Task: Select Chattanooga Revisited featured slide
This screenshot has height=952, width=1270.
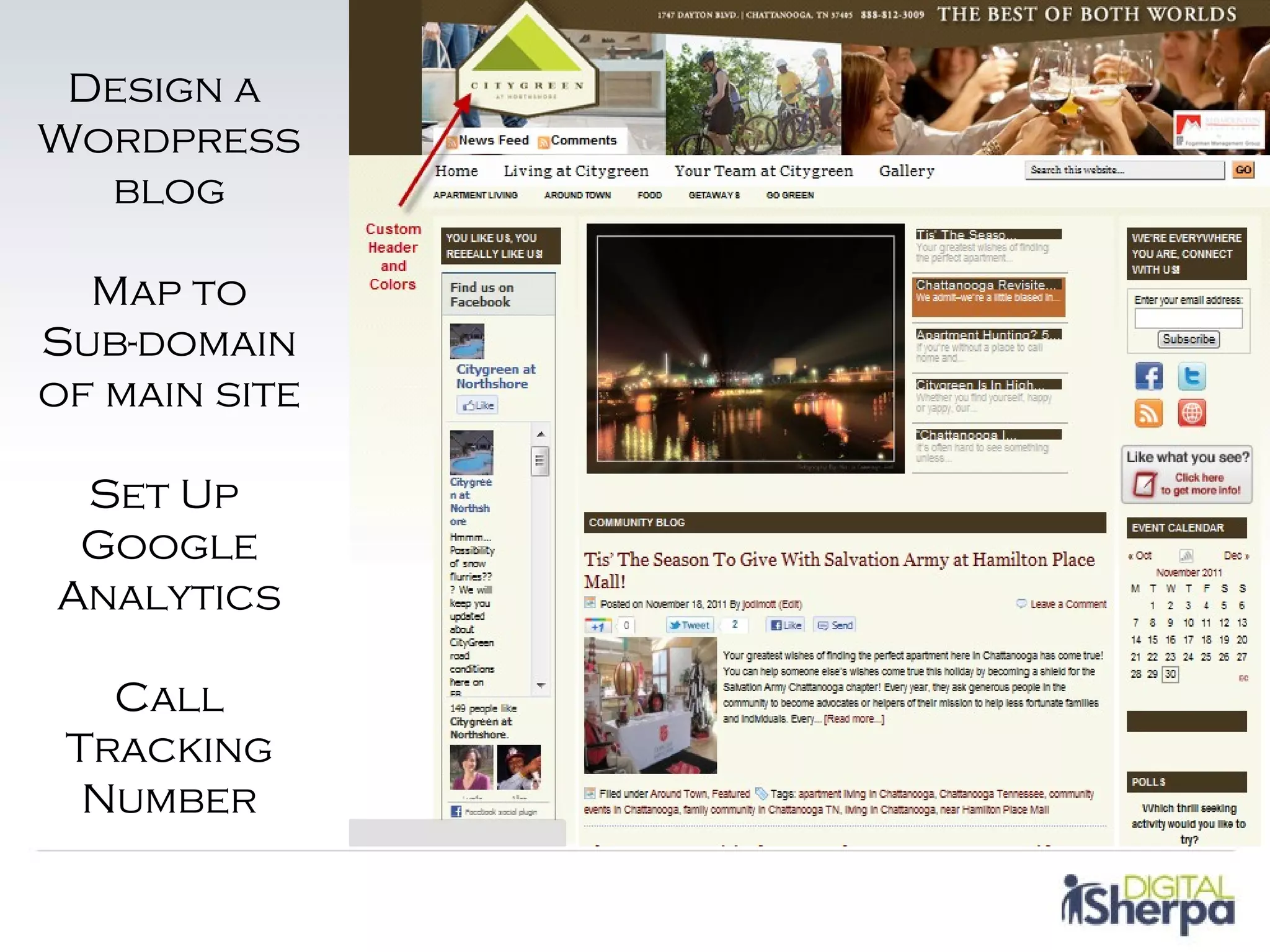Action: click(988, 296)
